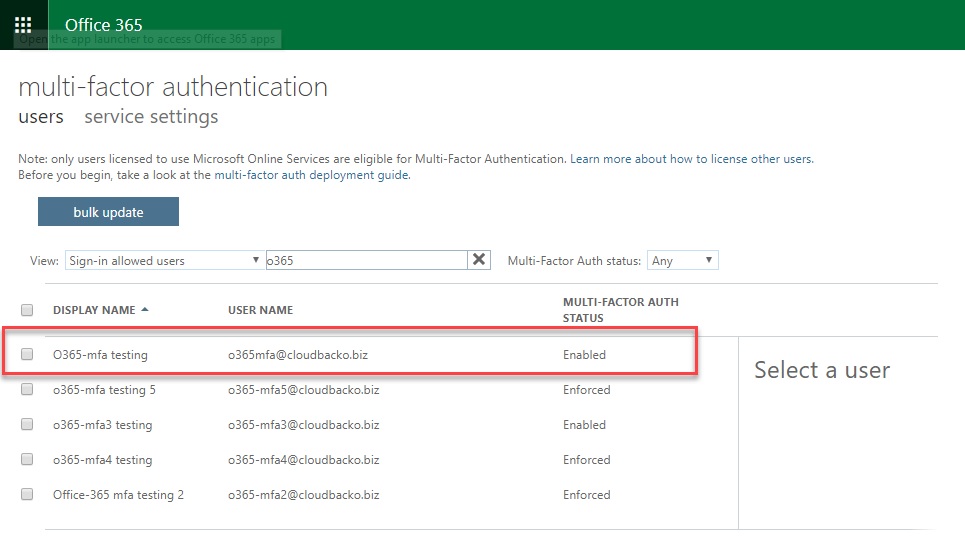Click username o365-mfa3@cloudbacko.biz
The image size is (965, 541).
(x=303, y=425)
